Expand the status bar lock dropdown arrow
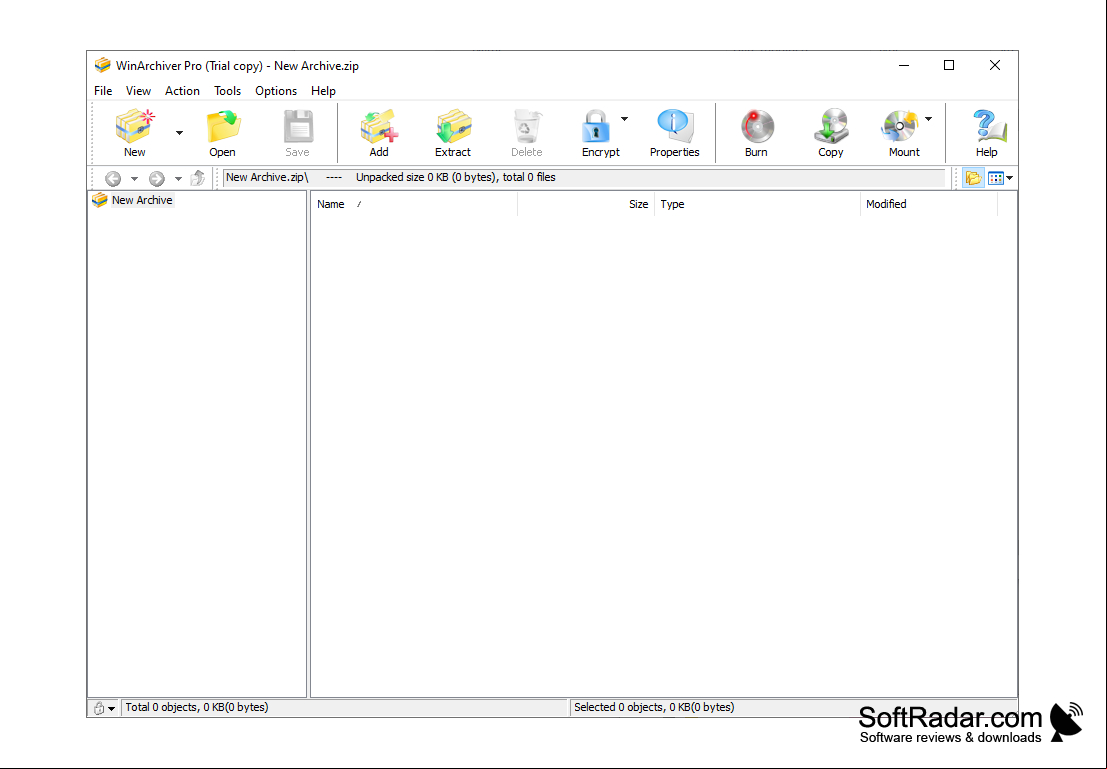 point(112,708)
